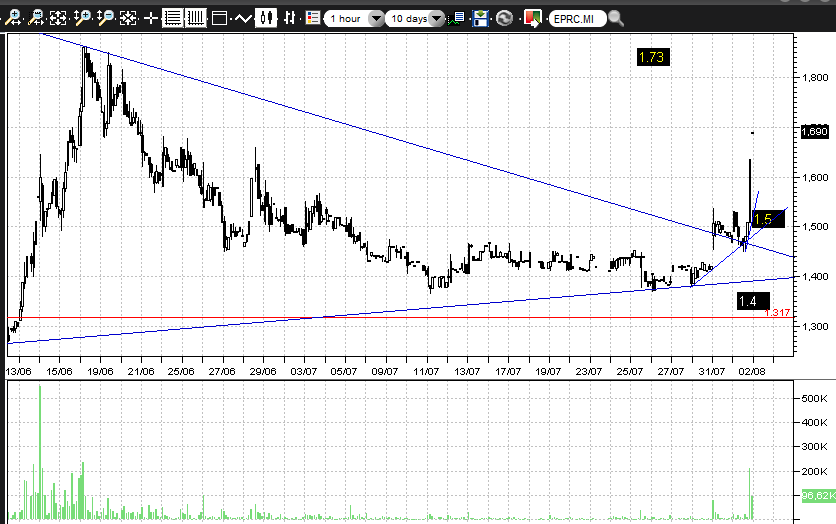The height and width of the screenshot is (524, 836).
Task: Toggle horizontal grid lines
Action: tap(172, 18)
